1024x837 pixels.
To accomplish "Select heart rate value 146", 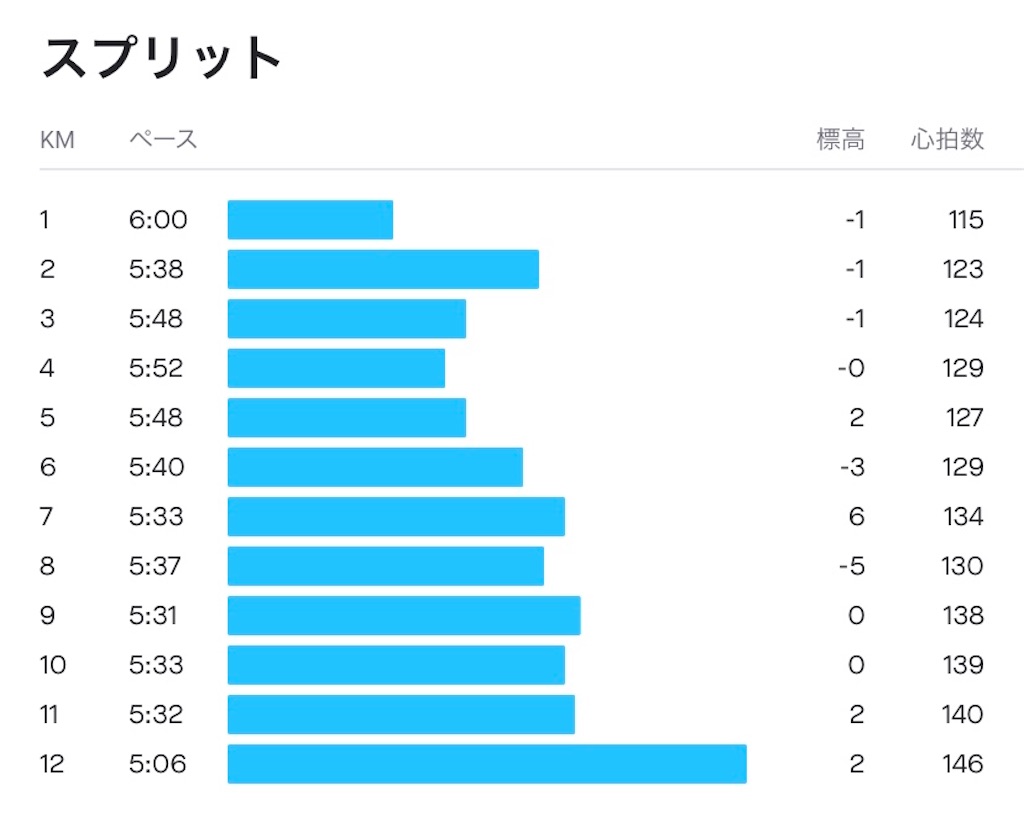I will pyautogui.click(x=963, y=764).
